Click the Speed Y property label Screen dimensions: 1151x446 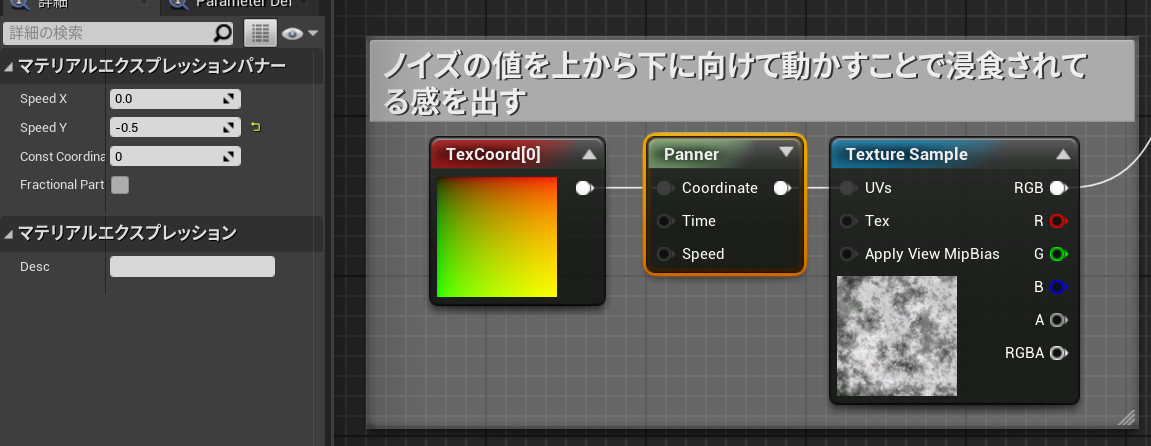tap(43, 127)
